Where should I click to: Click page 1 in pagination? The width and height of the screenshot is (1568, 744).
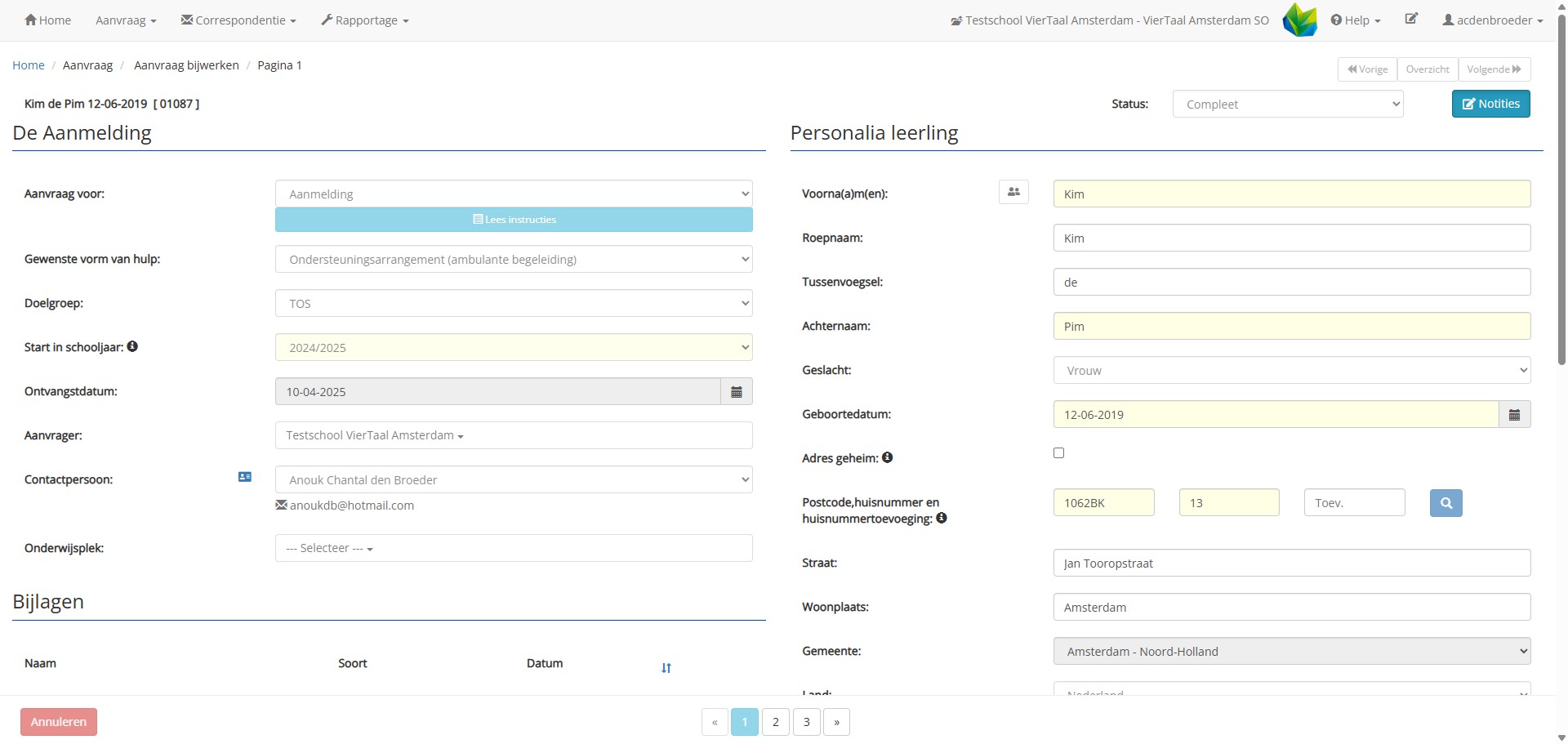pos(745,722)
